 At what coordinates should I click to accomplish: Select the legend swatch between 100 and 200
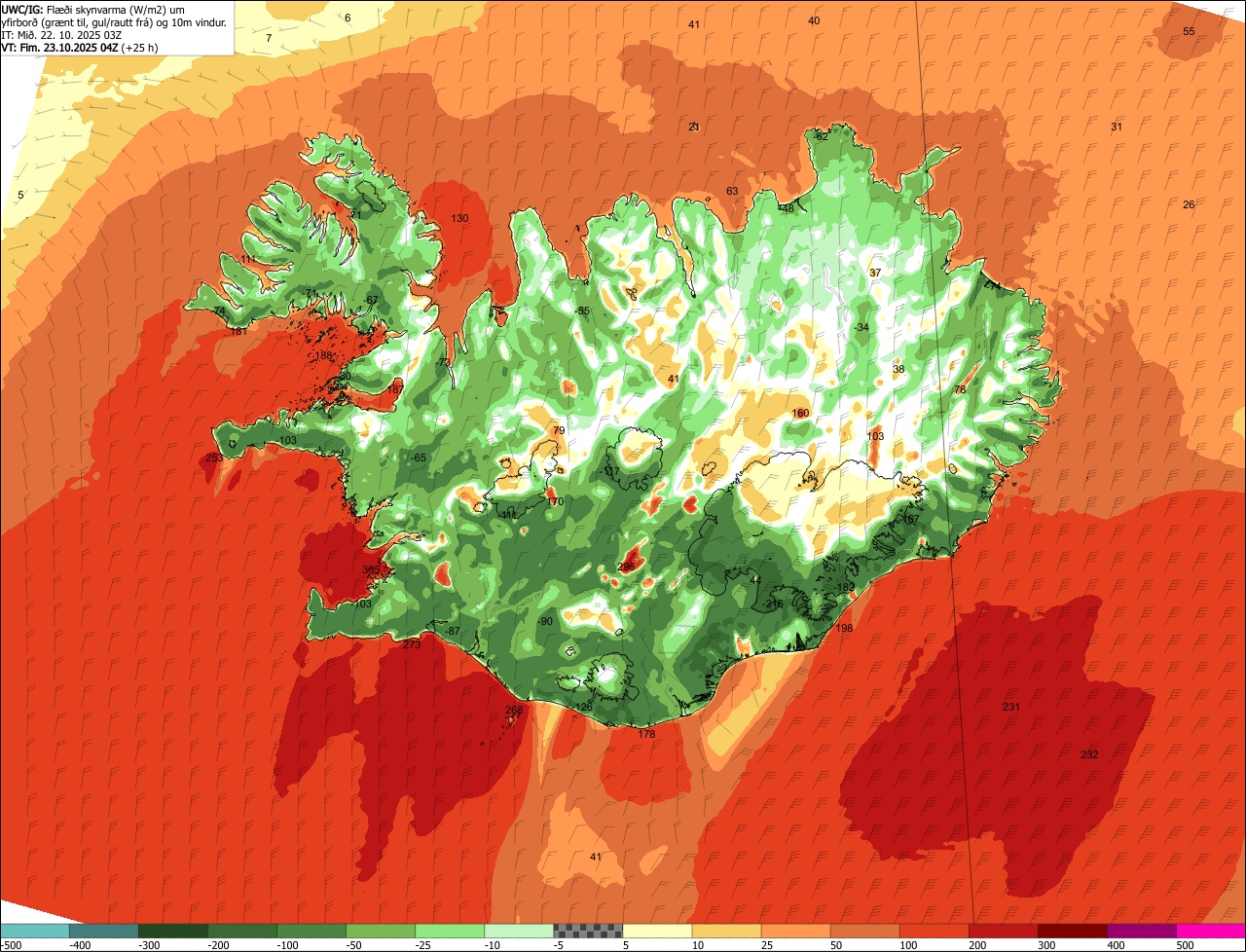tap(934, 931)
